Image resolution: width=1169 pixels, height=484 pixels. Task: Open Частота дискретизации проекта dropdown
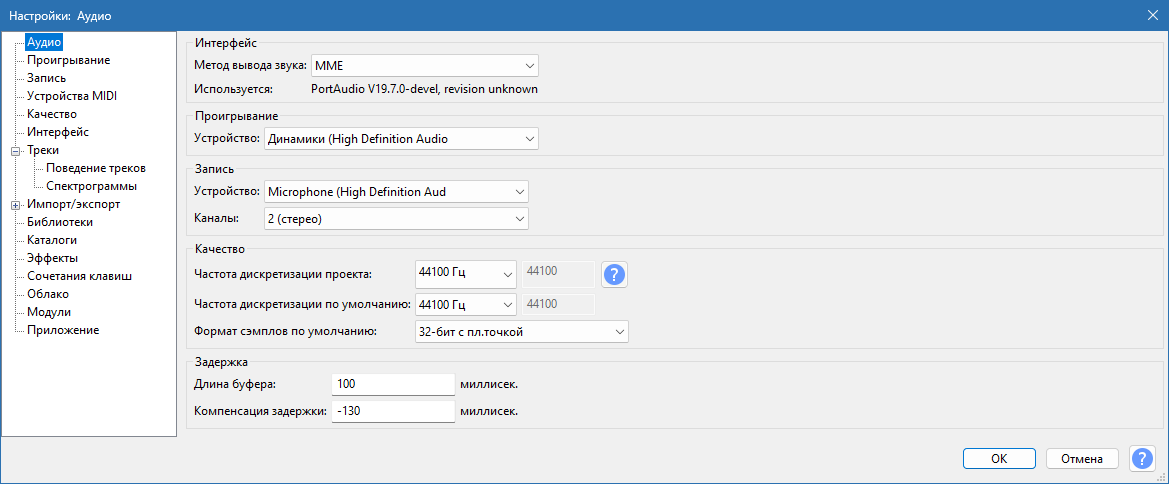point(465,274)
